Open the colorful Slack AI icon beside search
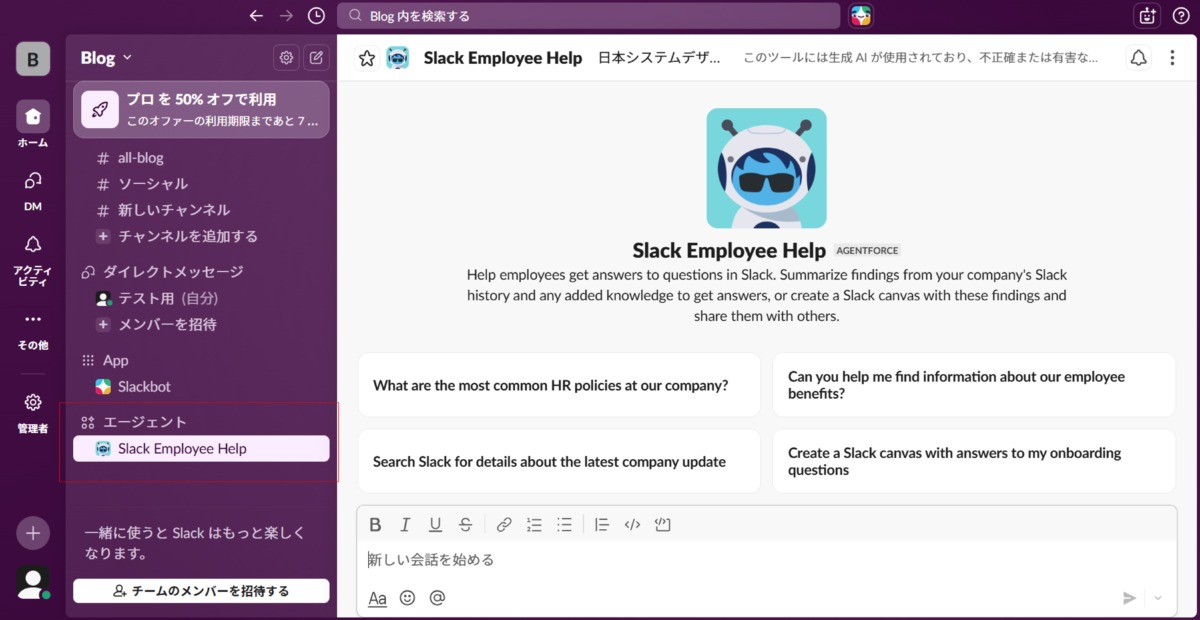This screenshot has width=1200, height=620. 860,16
